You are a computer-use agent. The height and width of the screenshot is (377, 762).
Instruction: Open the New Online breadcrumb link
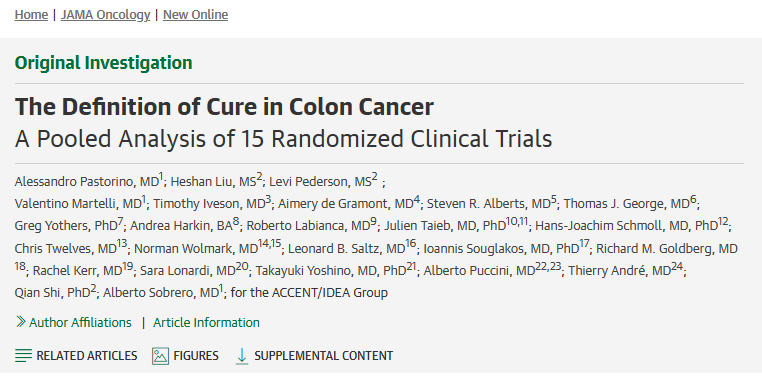click(195, 15)
